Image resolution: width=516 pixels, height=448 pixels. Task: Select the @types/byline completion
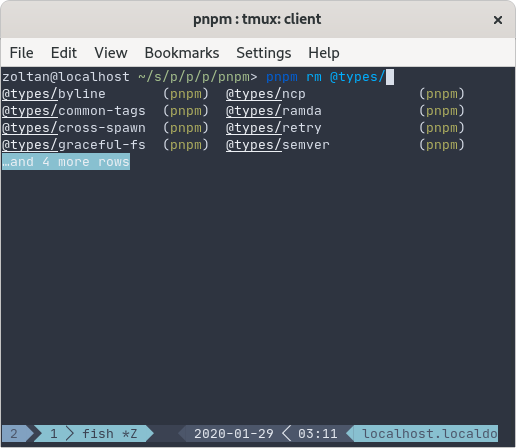pos(54,94)
